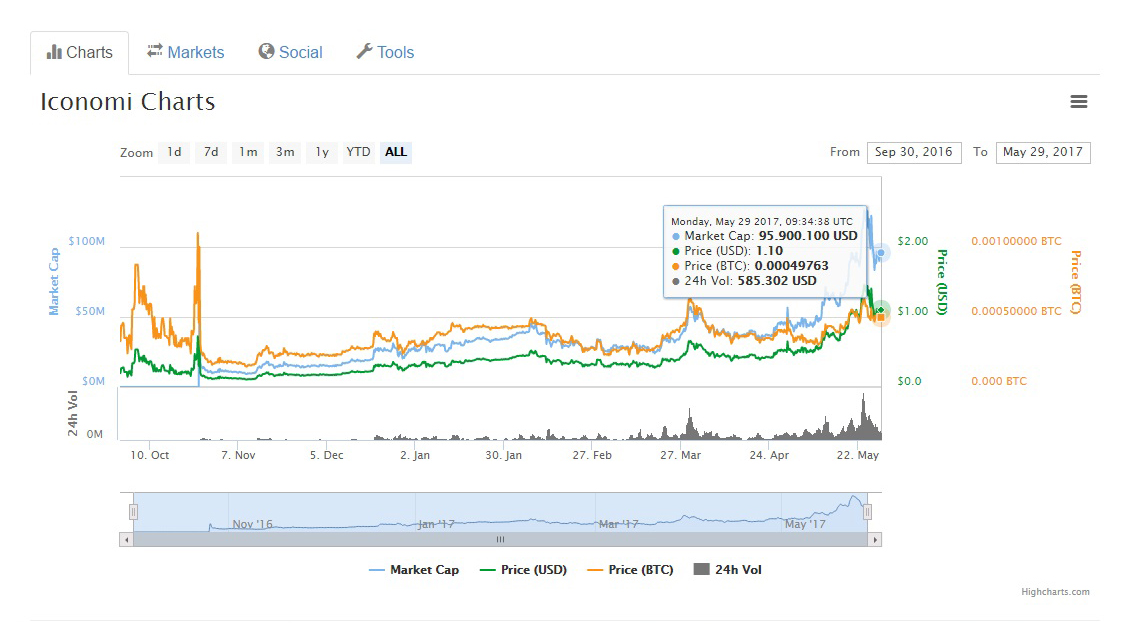Click the navigator right range handle
This screenshot has height=624, width=1138.
(867, 512)
